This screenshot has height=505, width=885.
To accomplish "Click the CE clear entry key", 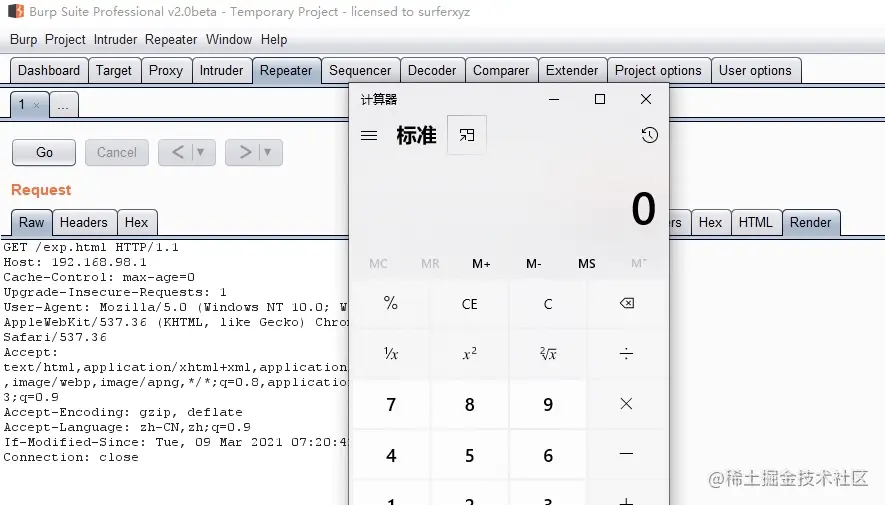I will (x=470, y=304).
